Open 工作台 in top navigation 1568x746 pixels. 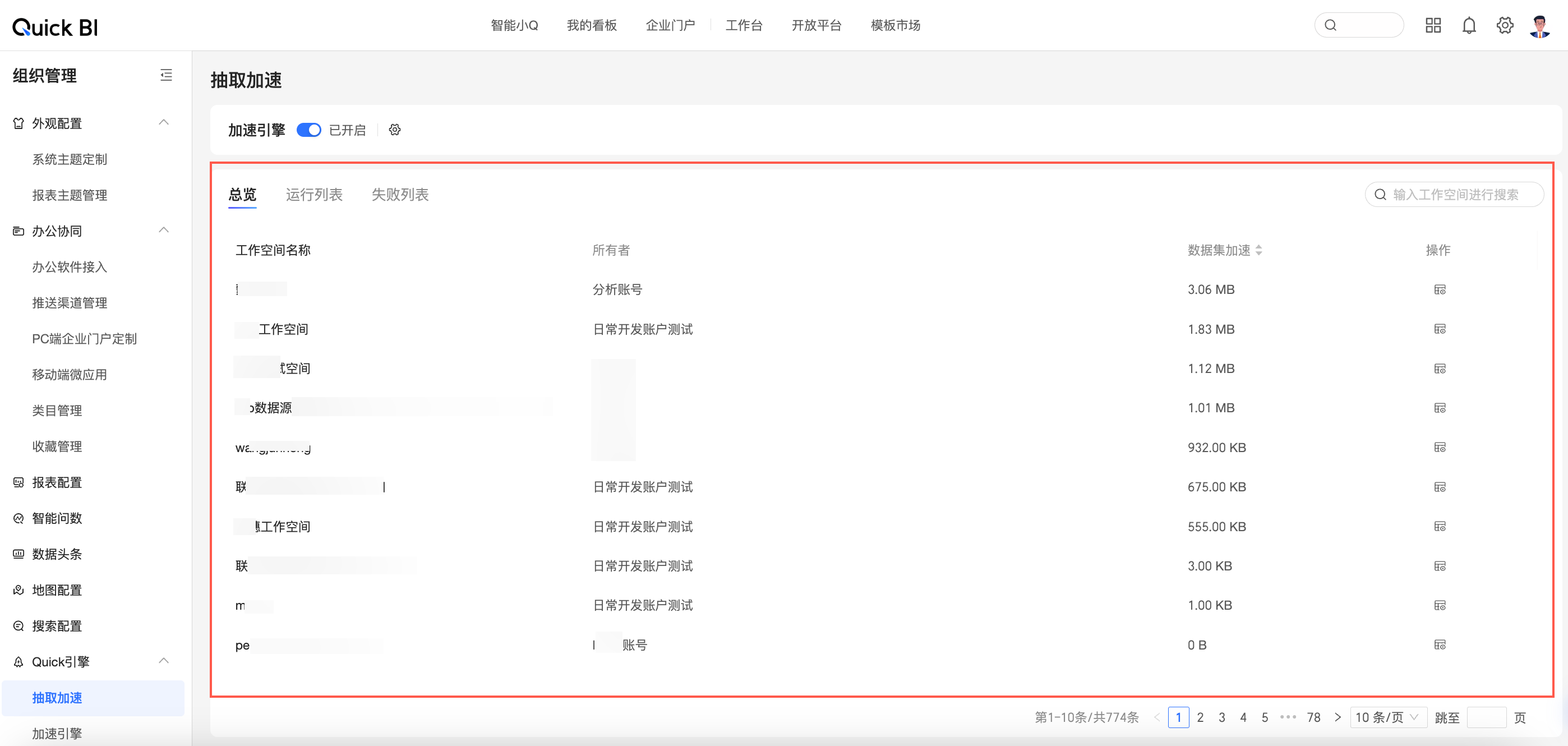(743, 26)
